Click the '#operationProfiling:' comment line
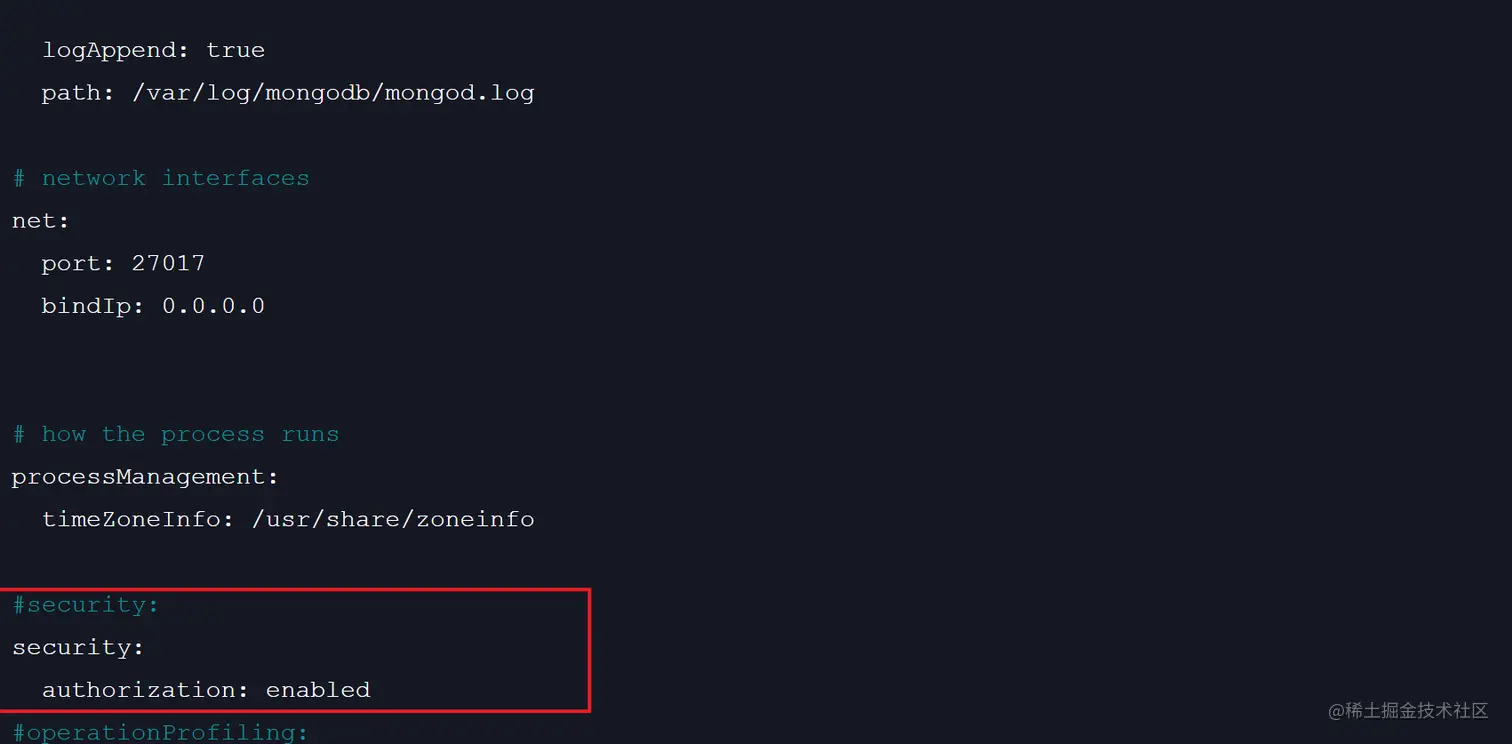Viewport: 1512px width, 744px height. pos(161,732)
